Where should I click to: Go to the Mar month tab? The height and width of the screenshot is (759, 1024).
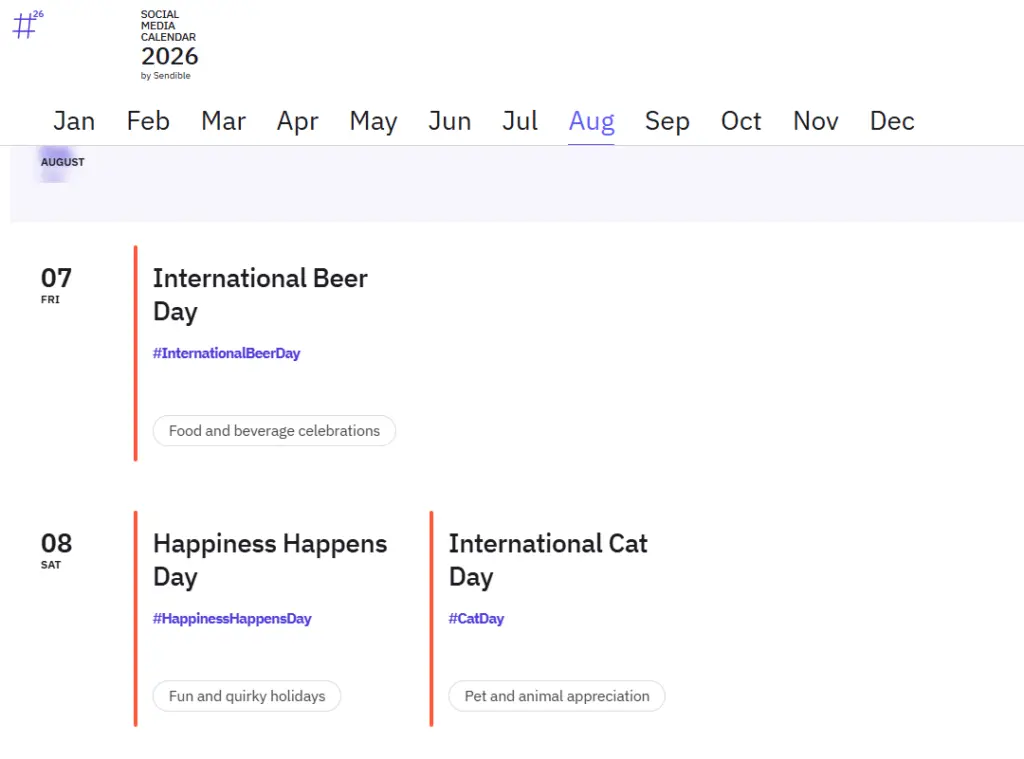(223, 121)
